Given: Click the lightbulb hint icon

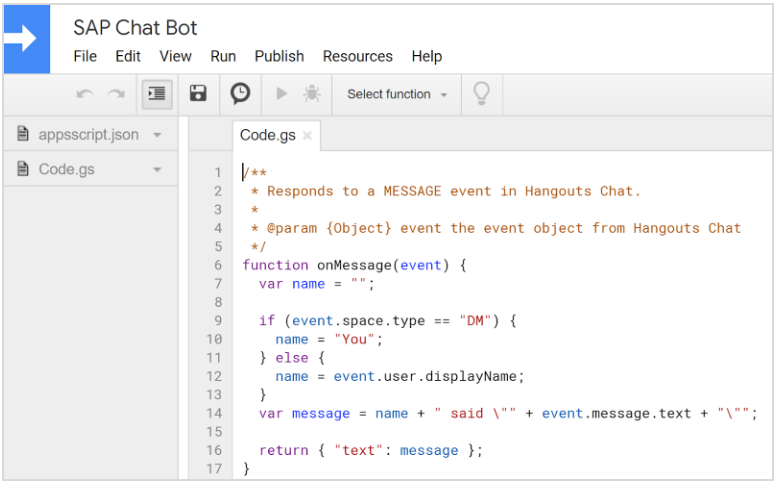Looking at the screenshot, I should point(482,94).
